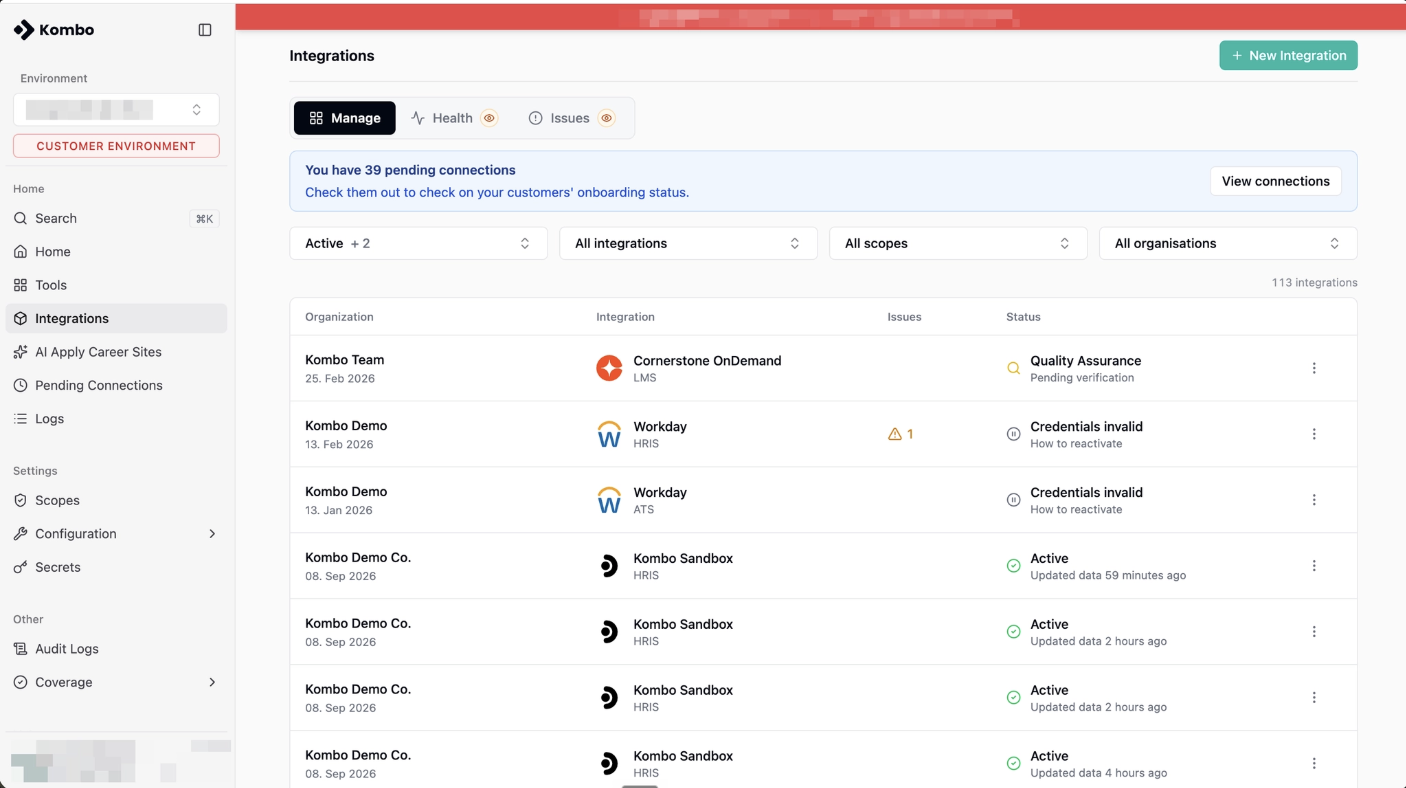This screenshot has height=788, width=1406.
Task: Click the eye icon on Health tab
Action: (x=489, y=118)
